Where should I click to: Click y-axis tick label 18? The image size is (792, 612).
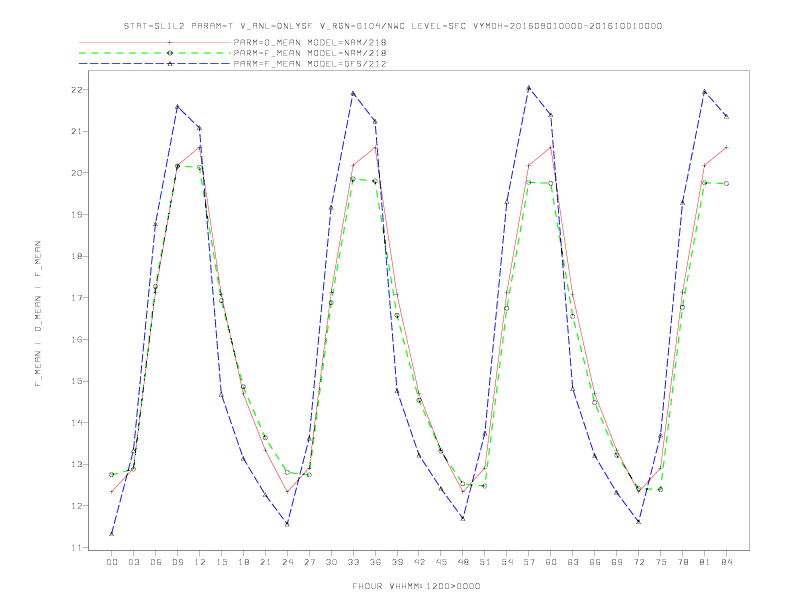click(x=76, y=256)
